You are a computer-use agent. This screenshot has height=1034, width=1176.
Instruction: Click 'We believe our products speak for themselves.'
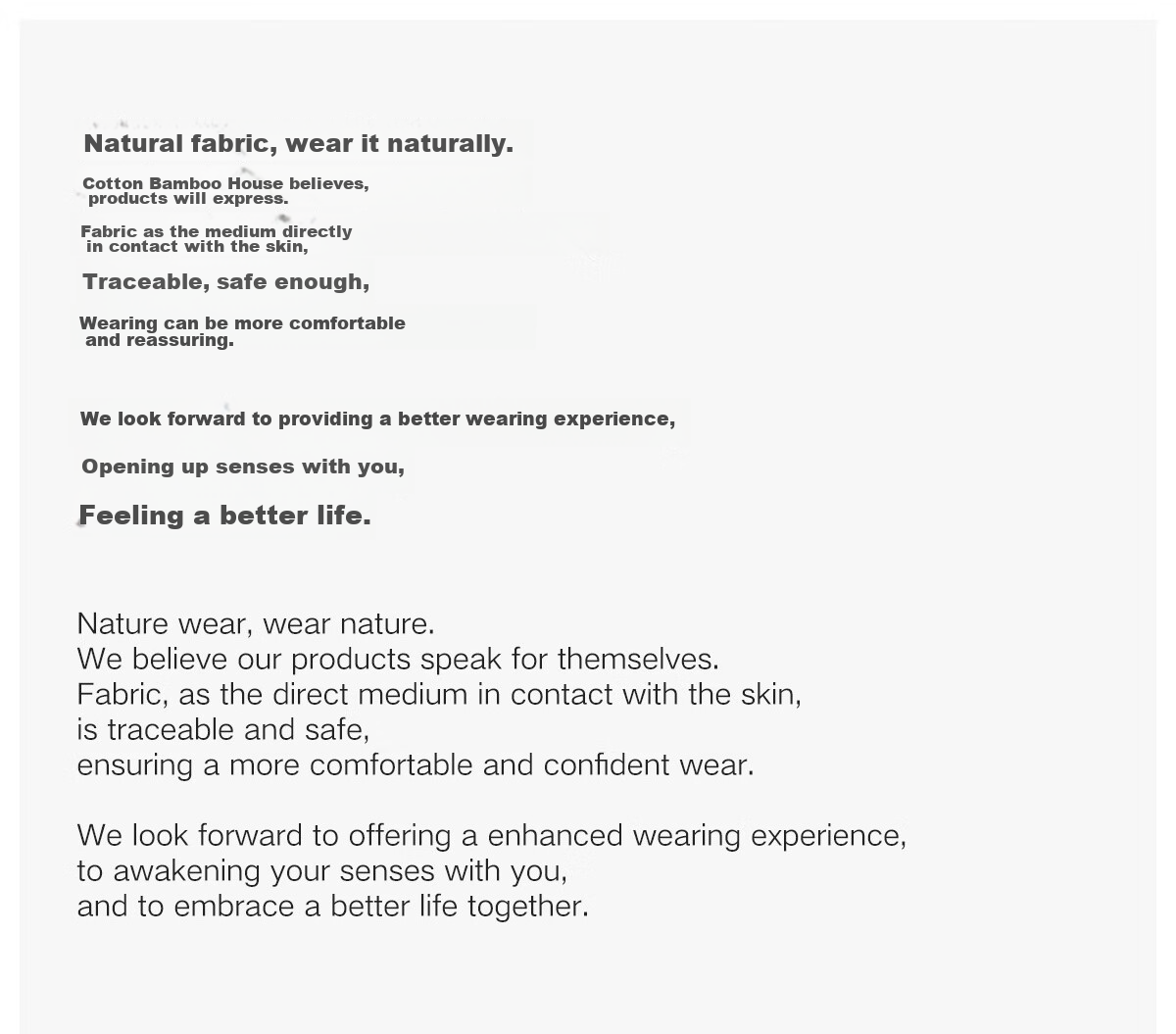coord(398,659)
